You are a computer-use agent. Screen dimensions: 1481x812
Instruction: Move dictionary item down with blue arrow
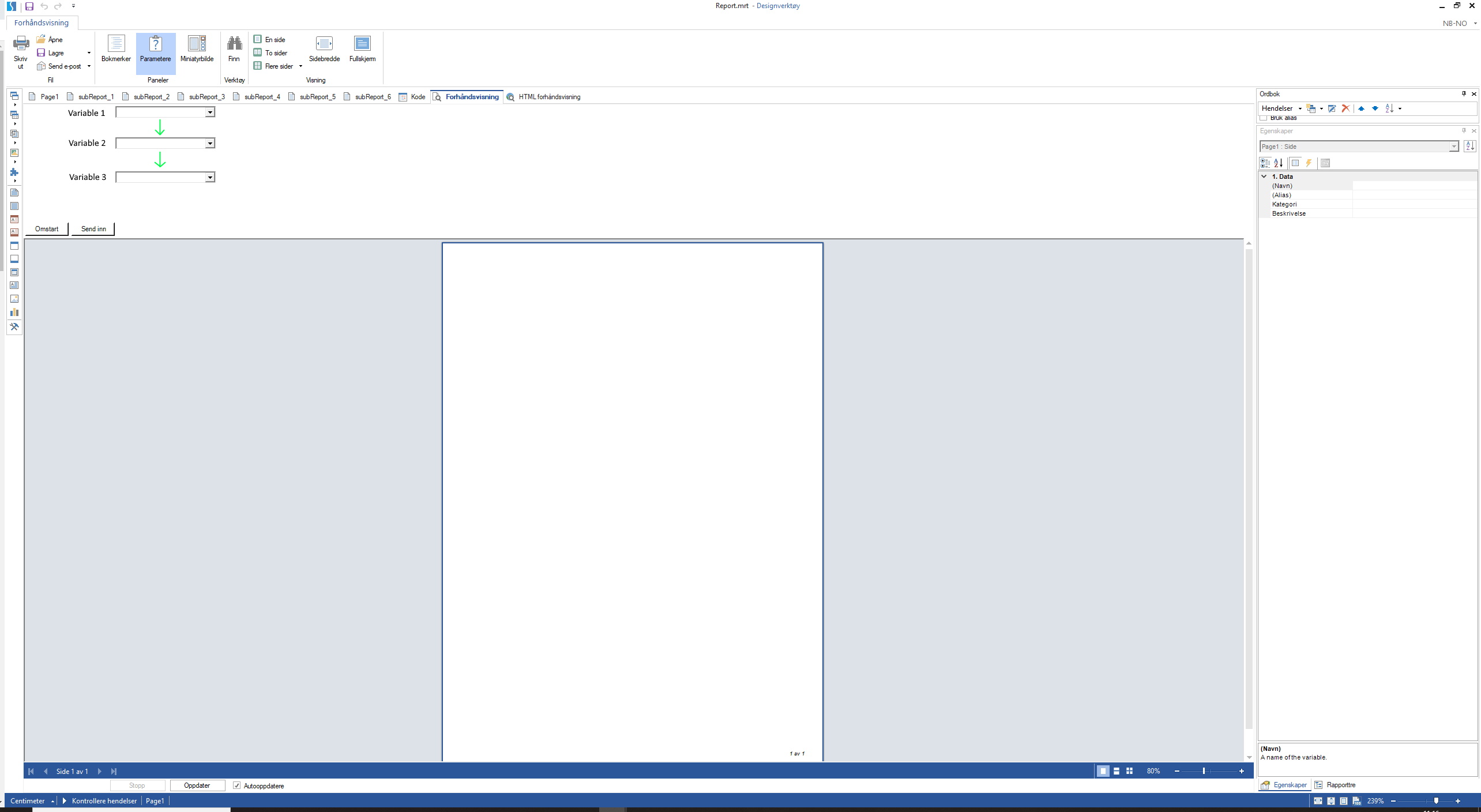click(x=1375, y=108)
